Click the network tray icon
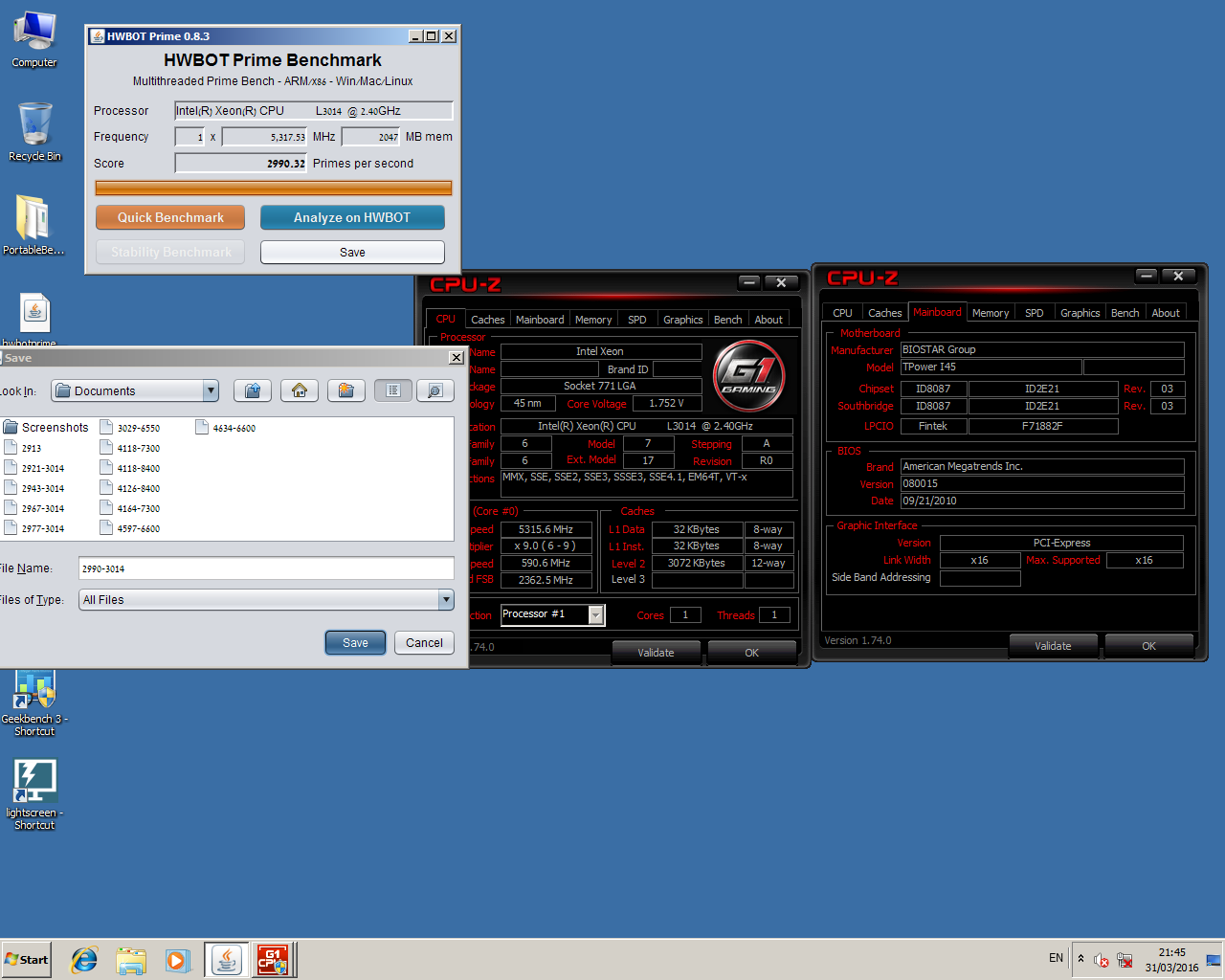This screenshot has height=980, width=1225. coord(1125,960)
